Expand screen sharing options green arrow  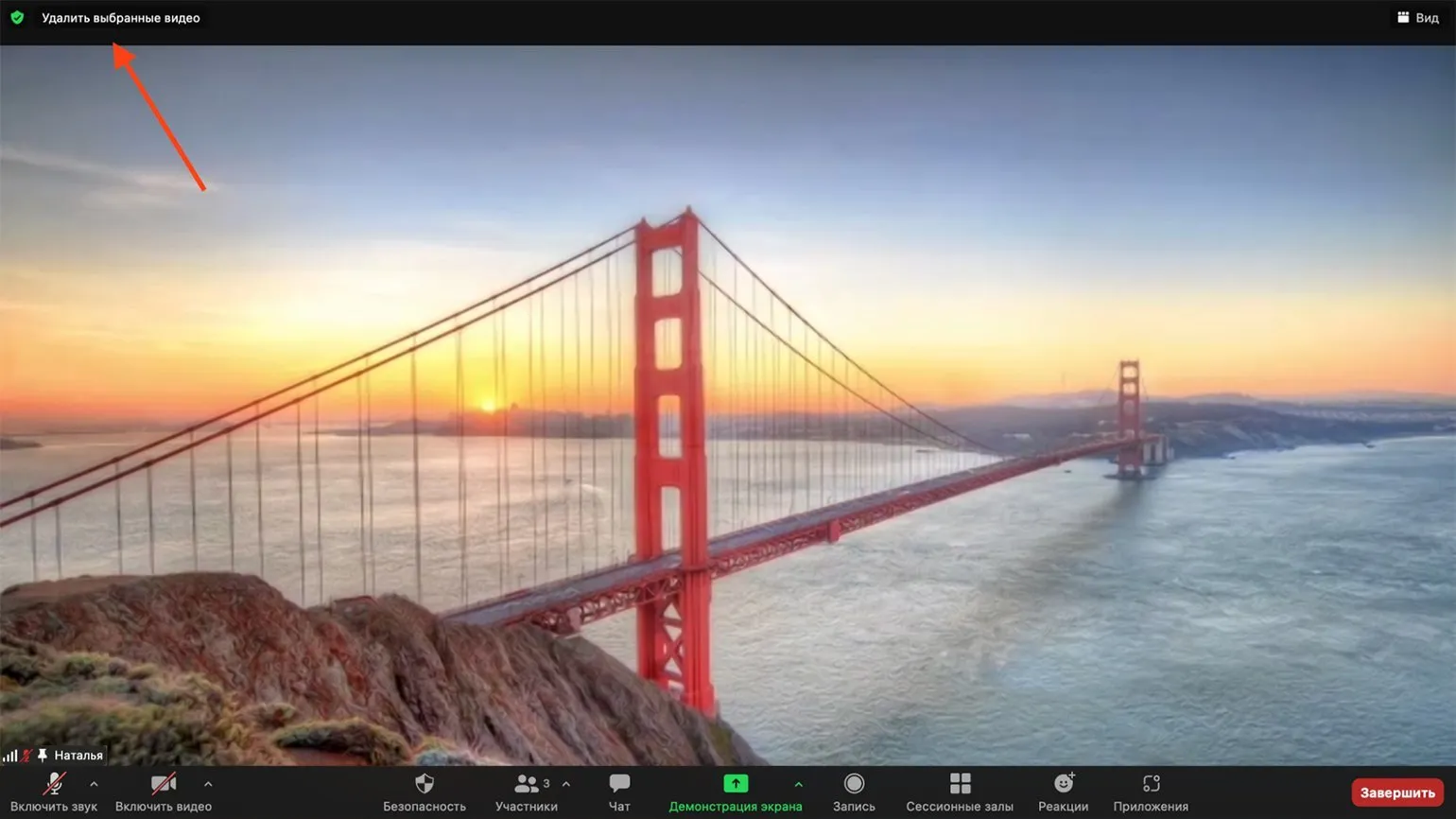pyautogui.click(x=799, y=784)
